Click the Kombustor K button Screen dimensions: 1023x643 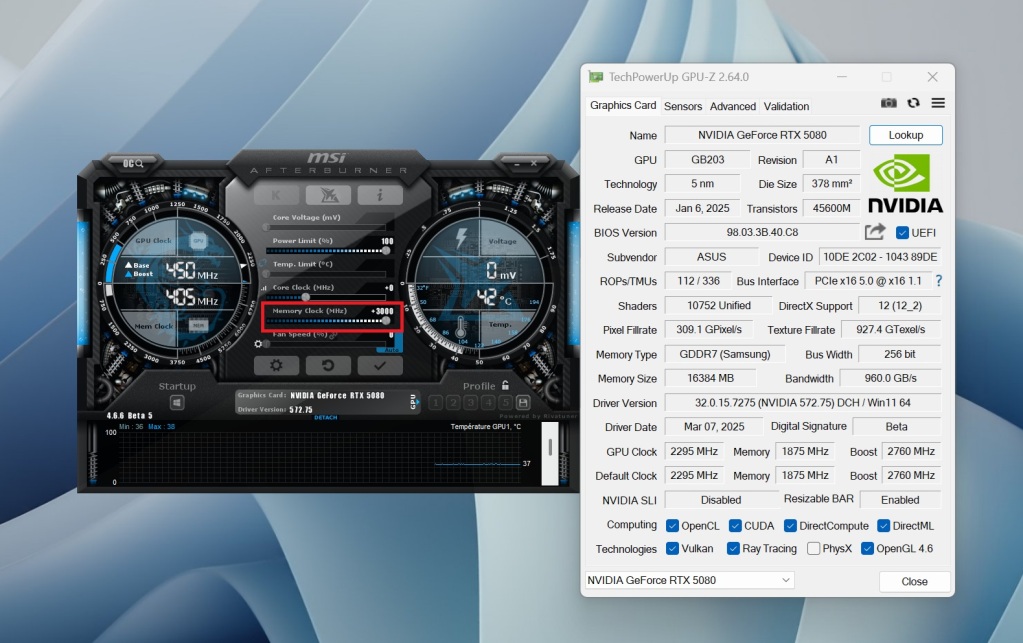(x=276, y=194)
